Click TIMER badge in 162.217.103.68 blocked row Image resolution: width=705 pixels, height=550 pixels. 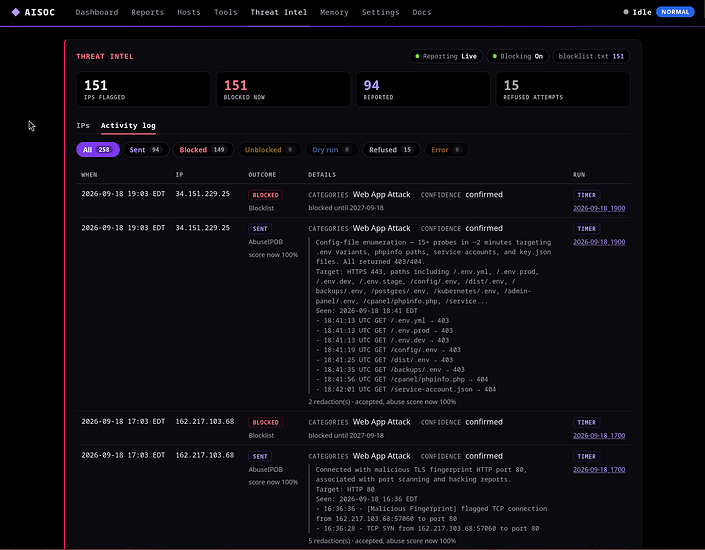coord(586,423)
